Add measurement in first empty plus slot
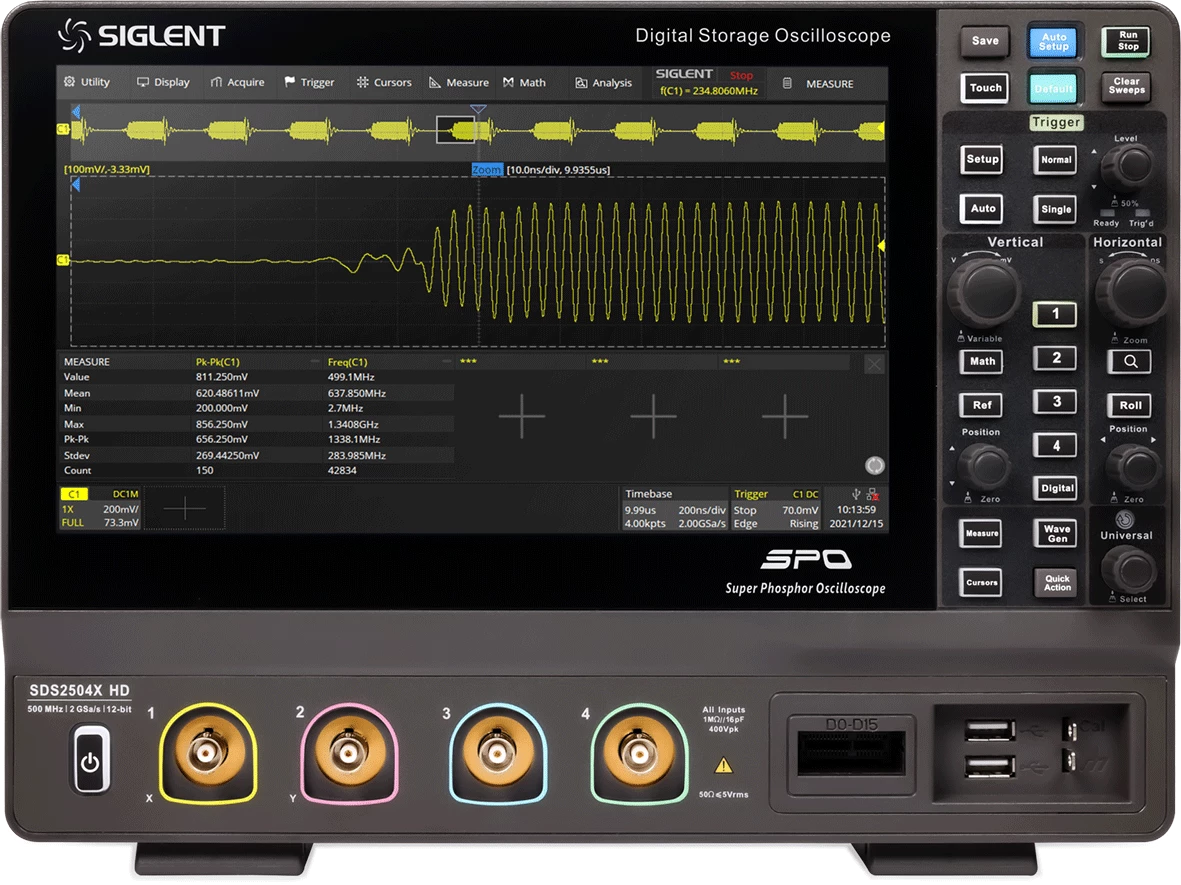 [x=522, y=416]
